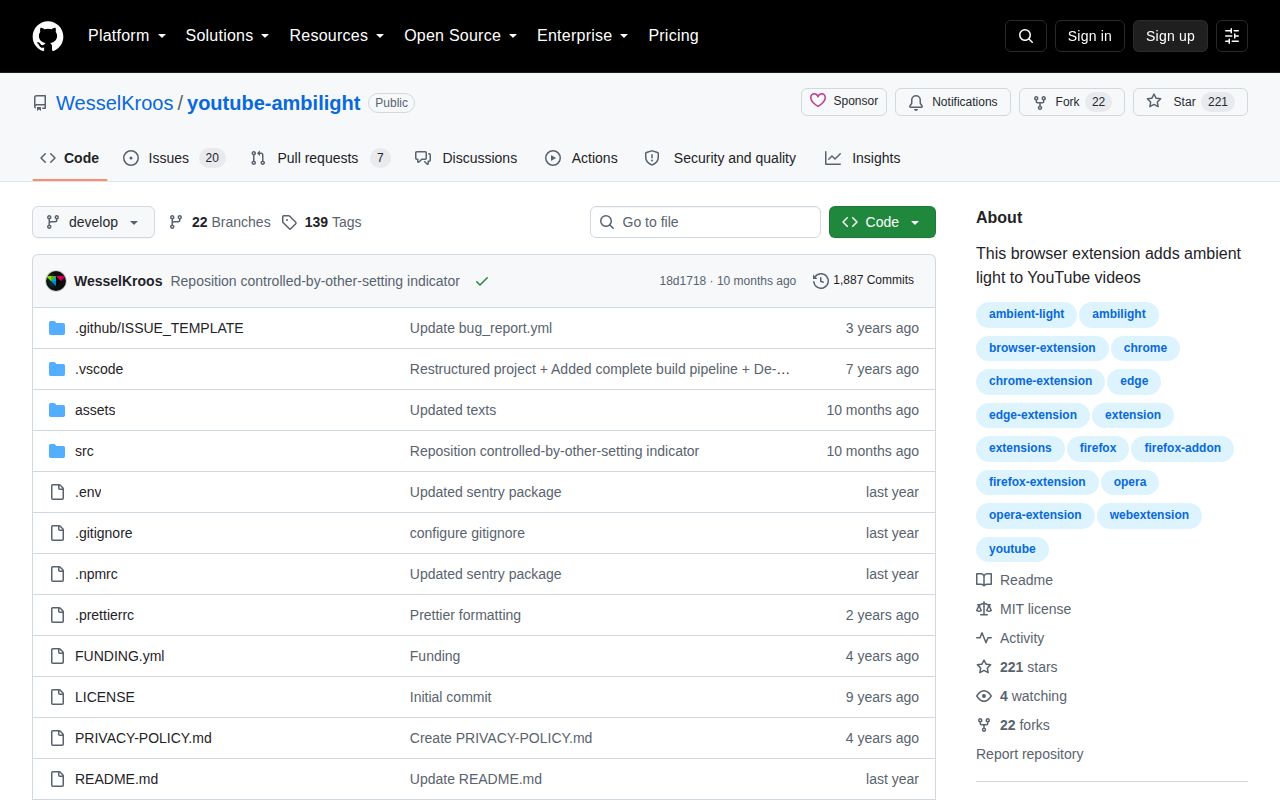Open the .prettierrc file
1280x800 pixels.
click(104, 615)
